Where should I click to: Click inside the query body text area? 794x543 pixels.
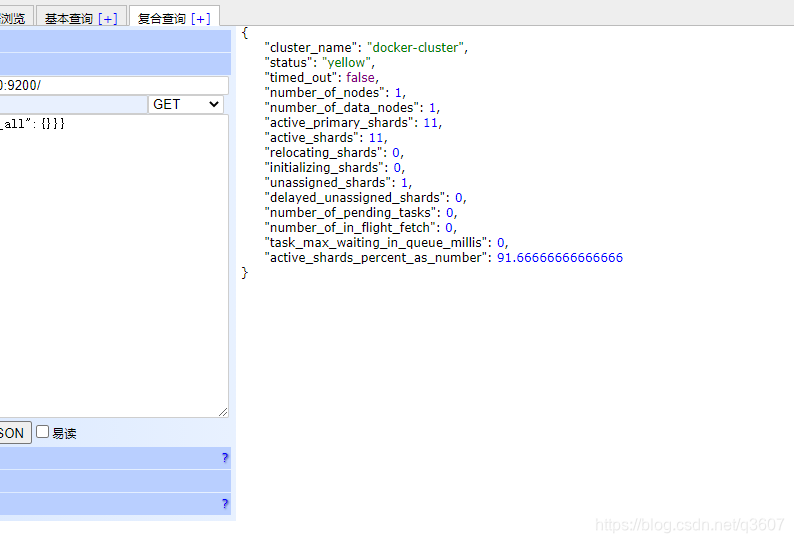114,266
